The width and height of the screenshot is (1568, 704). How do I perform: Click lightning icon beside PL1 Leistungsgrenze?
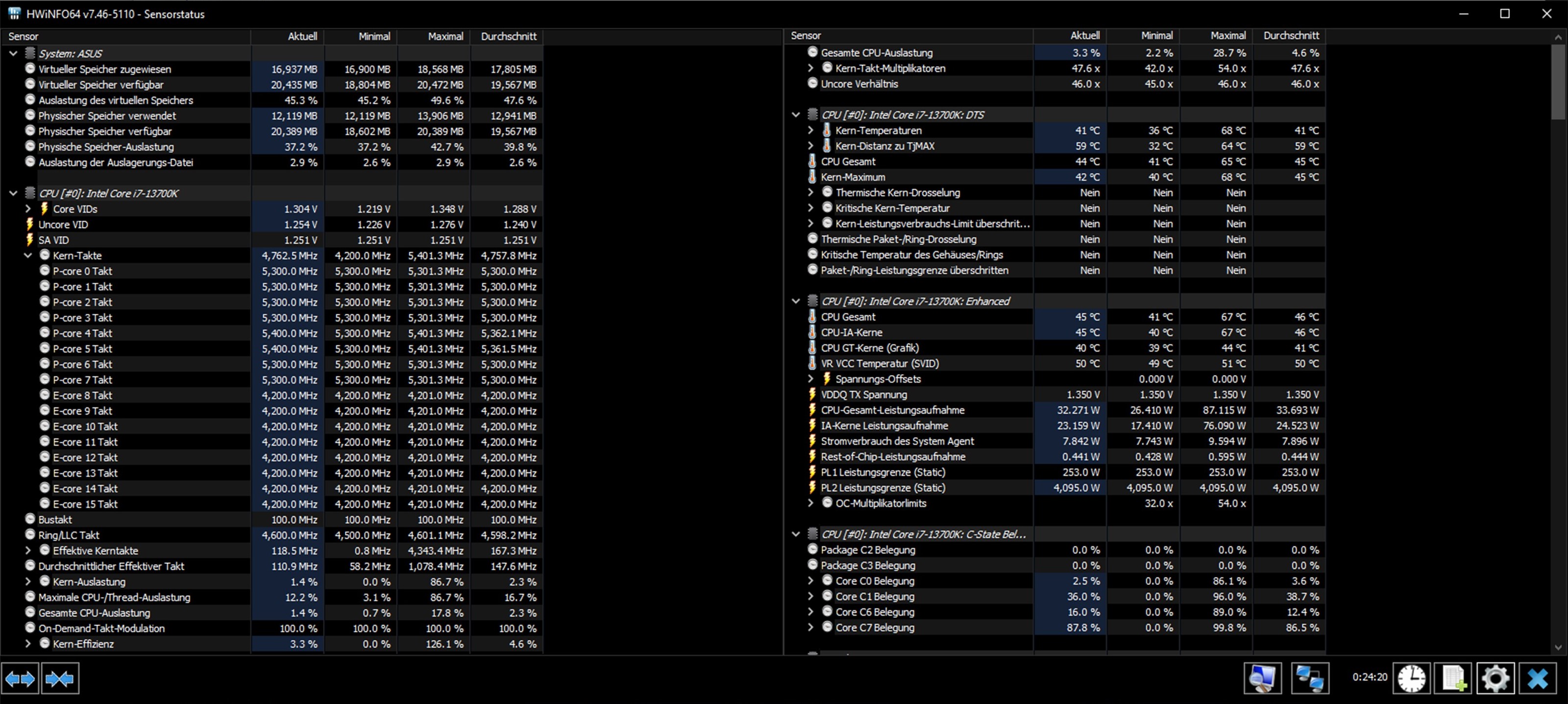tap(812, 472)
